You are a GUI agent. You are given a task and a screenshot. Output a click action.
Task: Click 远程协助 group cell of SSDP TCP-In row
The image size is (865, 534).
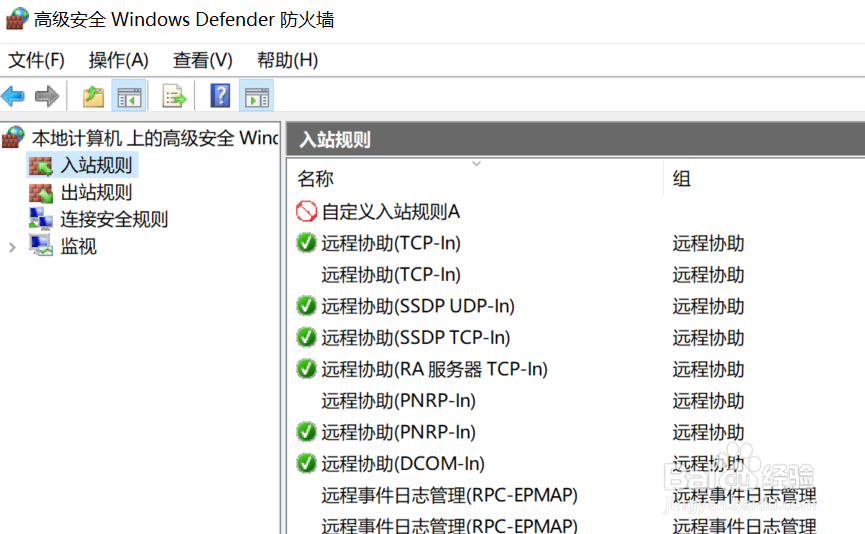708,338
